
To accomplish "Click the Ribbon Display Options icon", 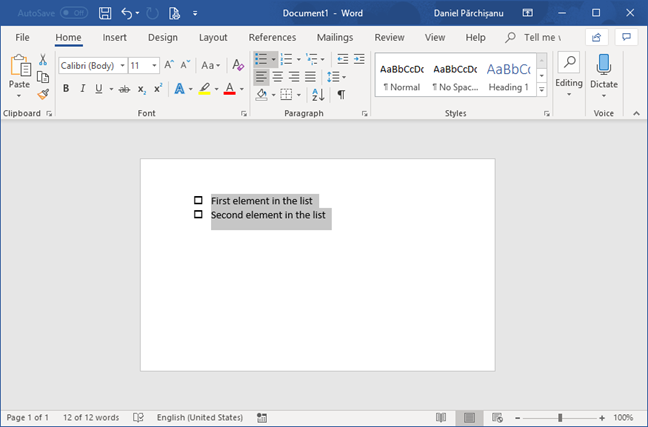I will [527, 13].
